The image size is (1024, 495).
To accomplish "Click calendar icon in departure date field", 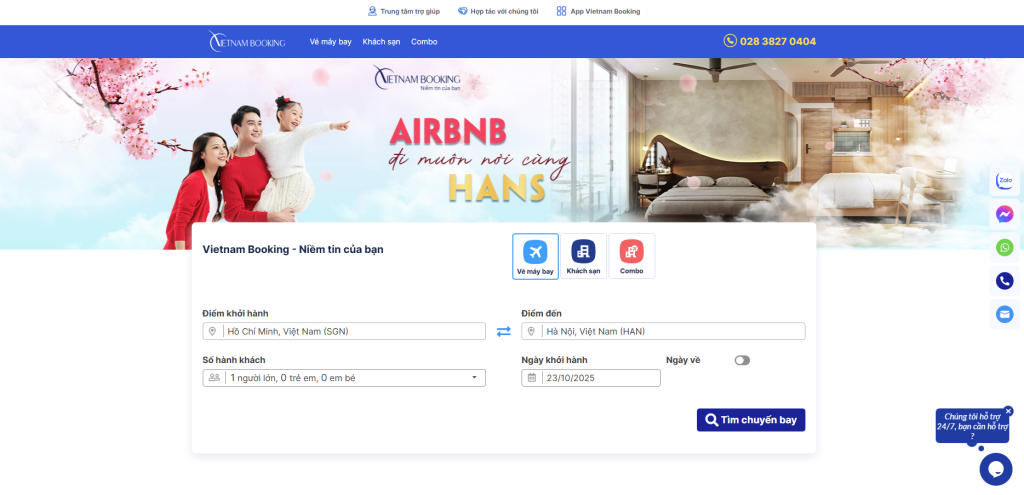I will tap(532, 378).
